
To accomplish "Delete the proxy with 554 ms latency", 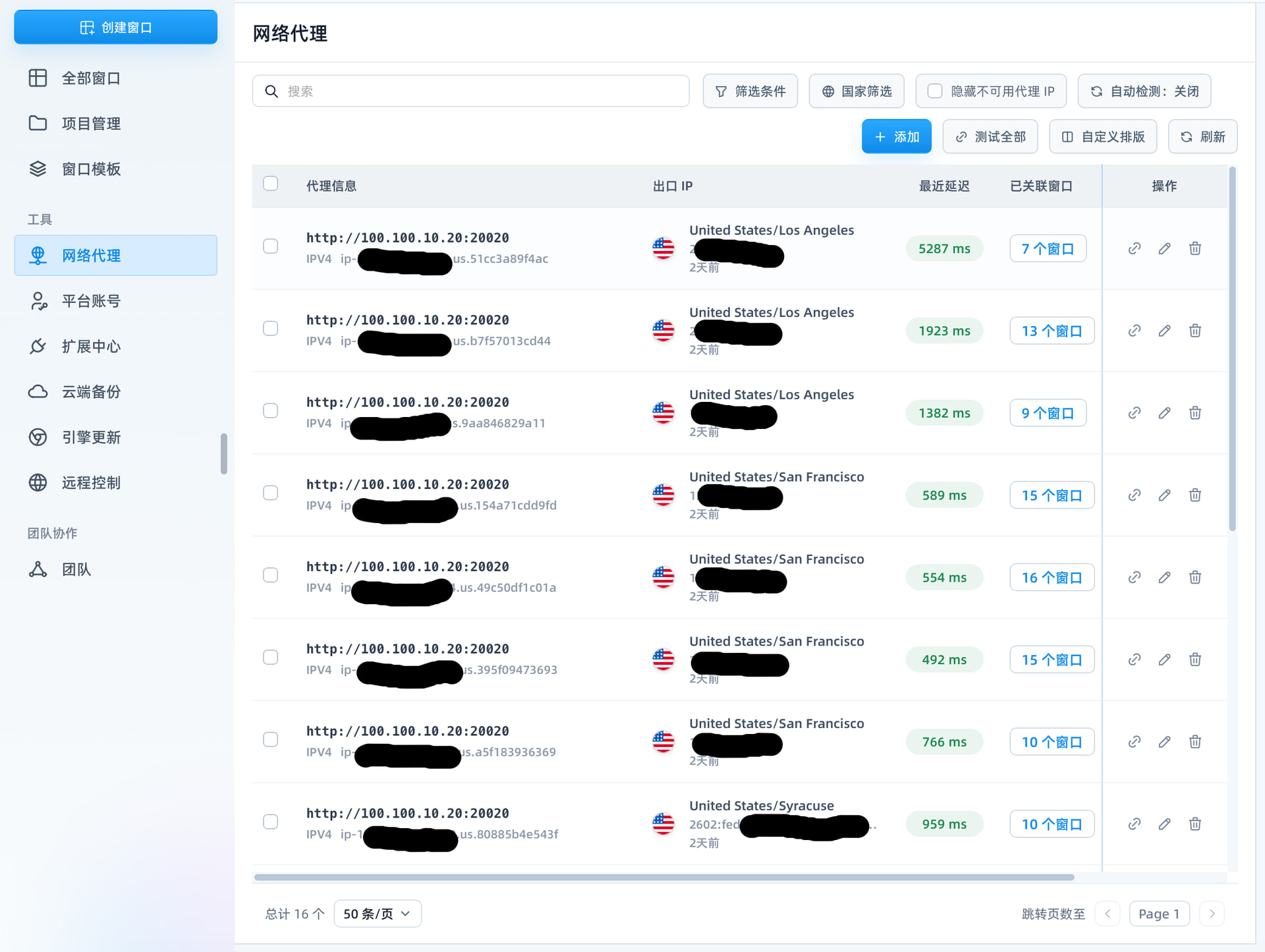I will [x=1195, y=578].
